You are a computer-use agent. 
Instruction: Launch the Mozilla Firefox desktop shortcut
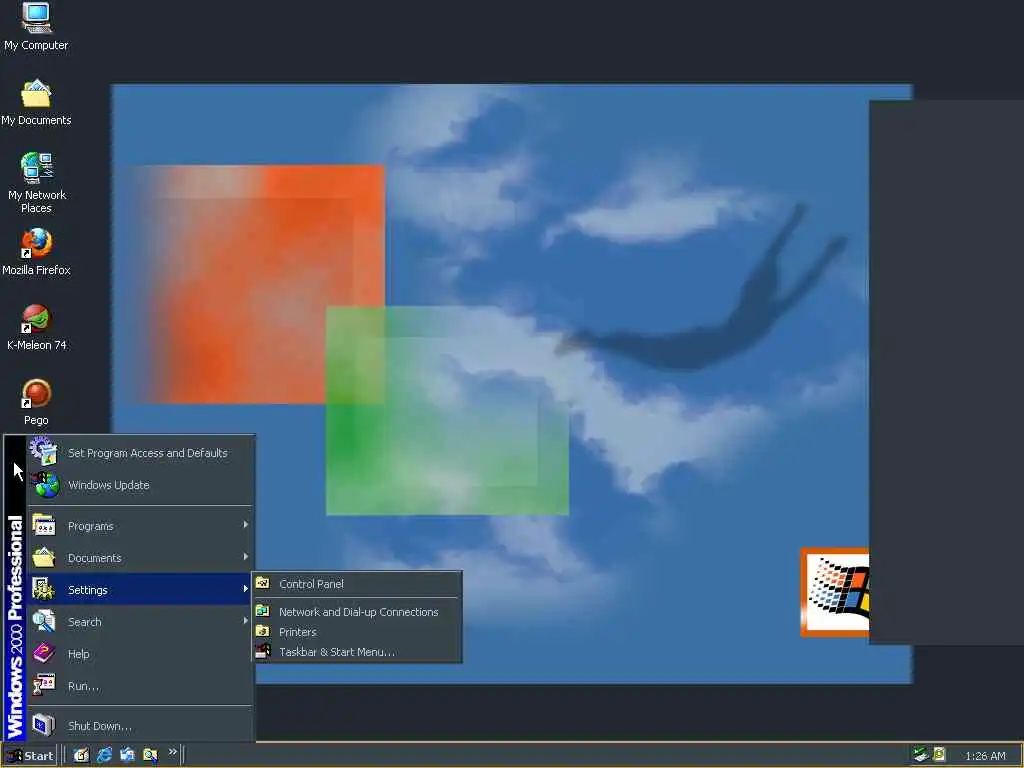pos(36,252)
